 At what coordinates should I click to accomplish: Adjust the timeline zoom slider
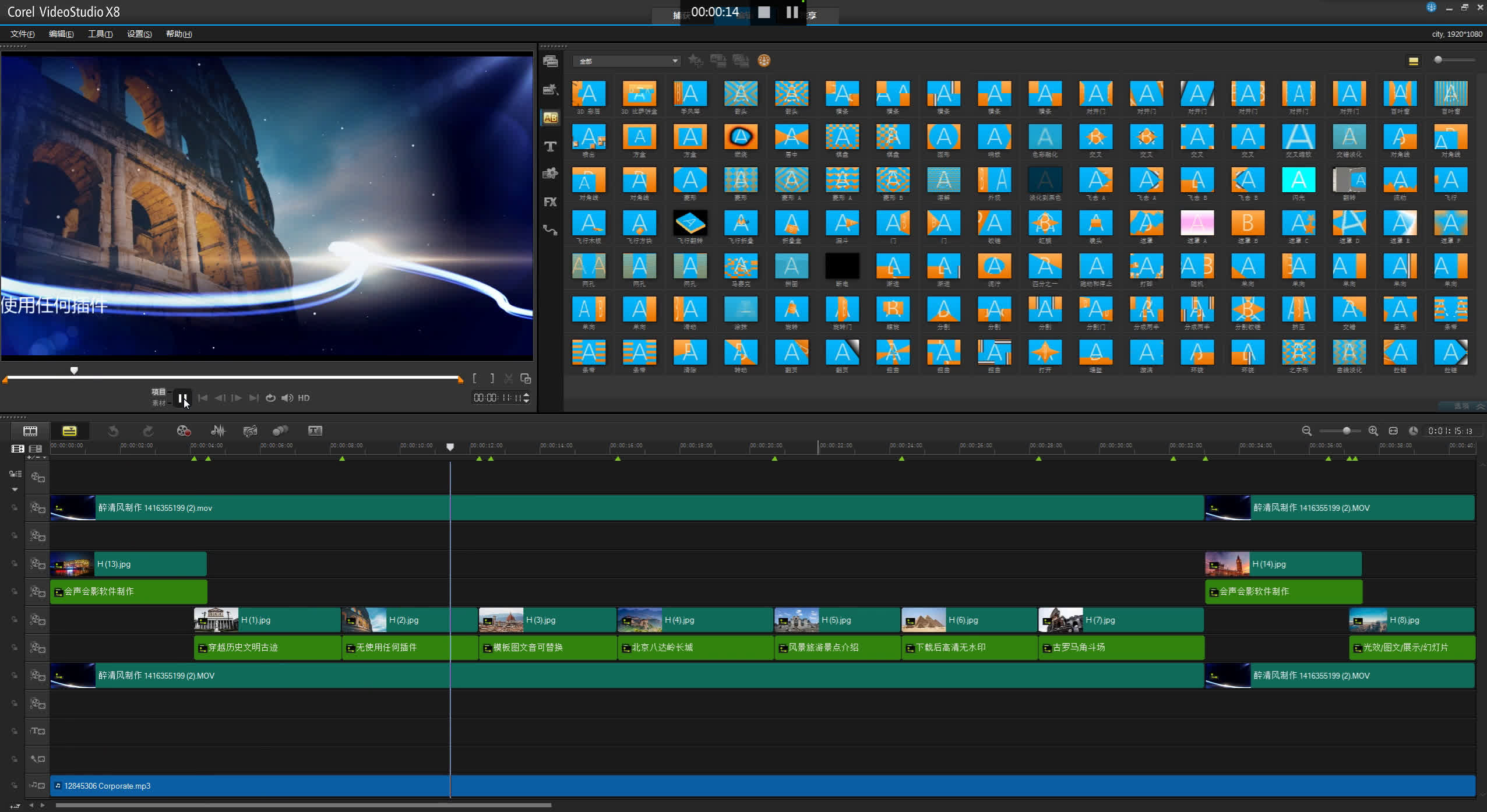point(1346,431)
